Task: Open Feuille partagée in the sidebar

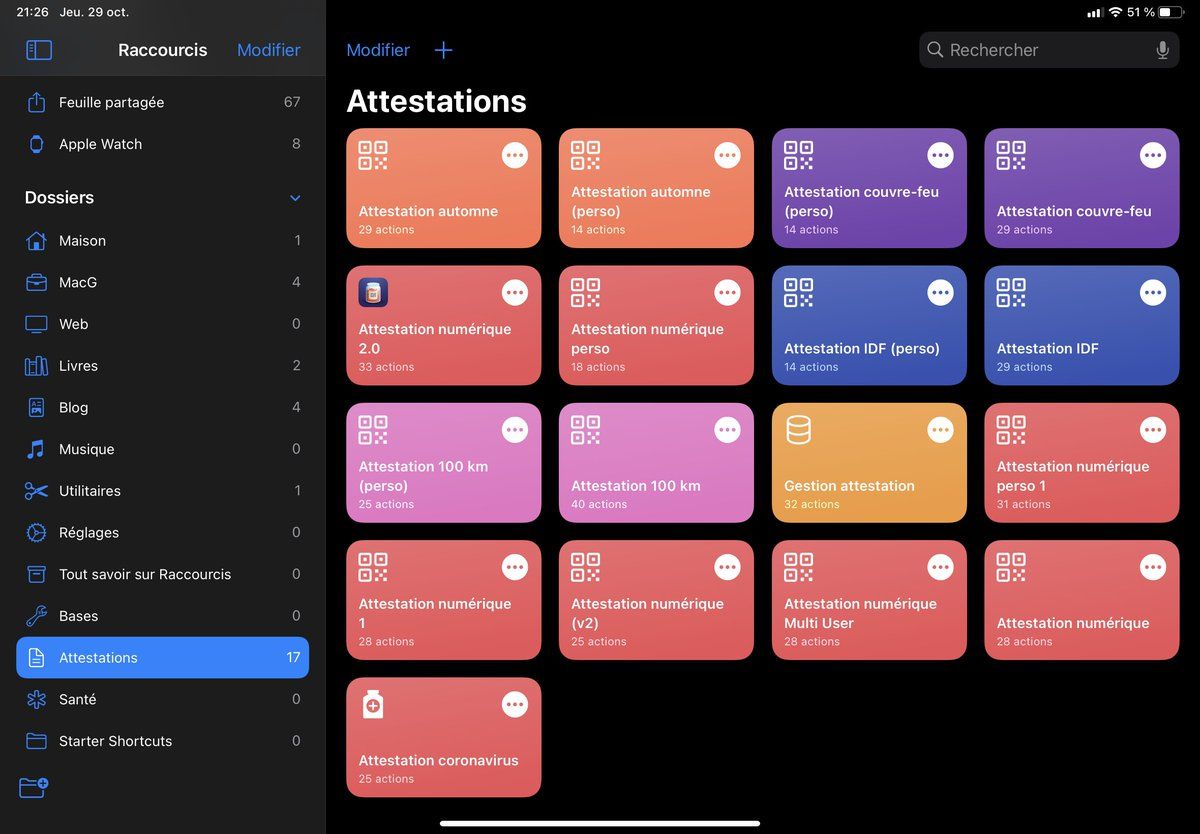Action: tap(163, 102)
